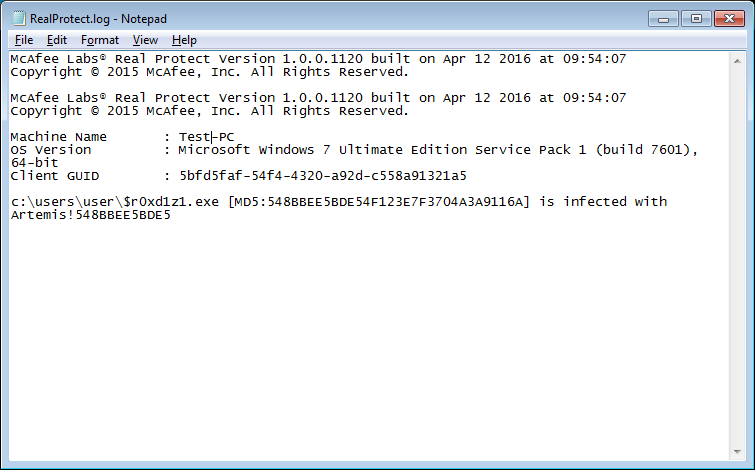
Task: Click the scrollbar up arrow
Action: [x=737, y=61]
